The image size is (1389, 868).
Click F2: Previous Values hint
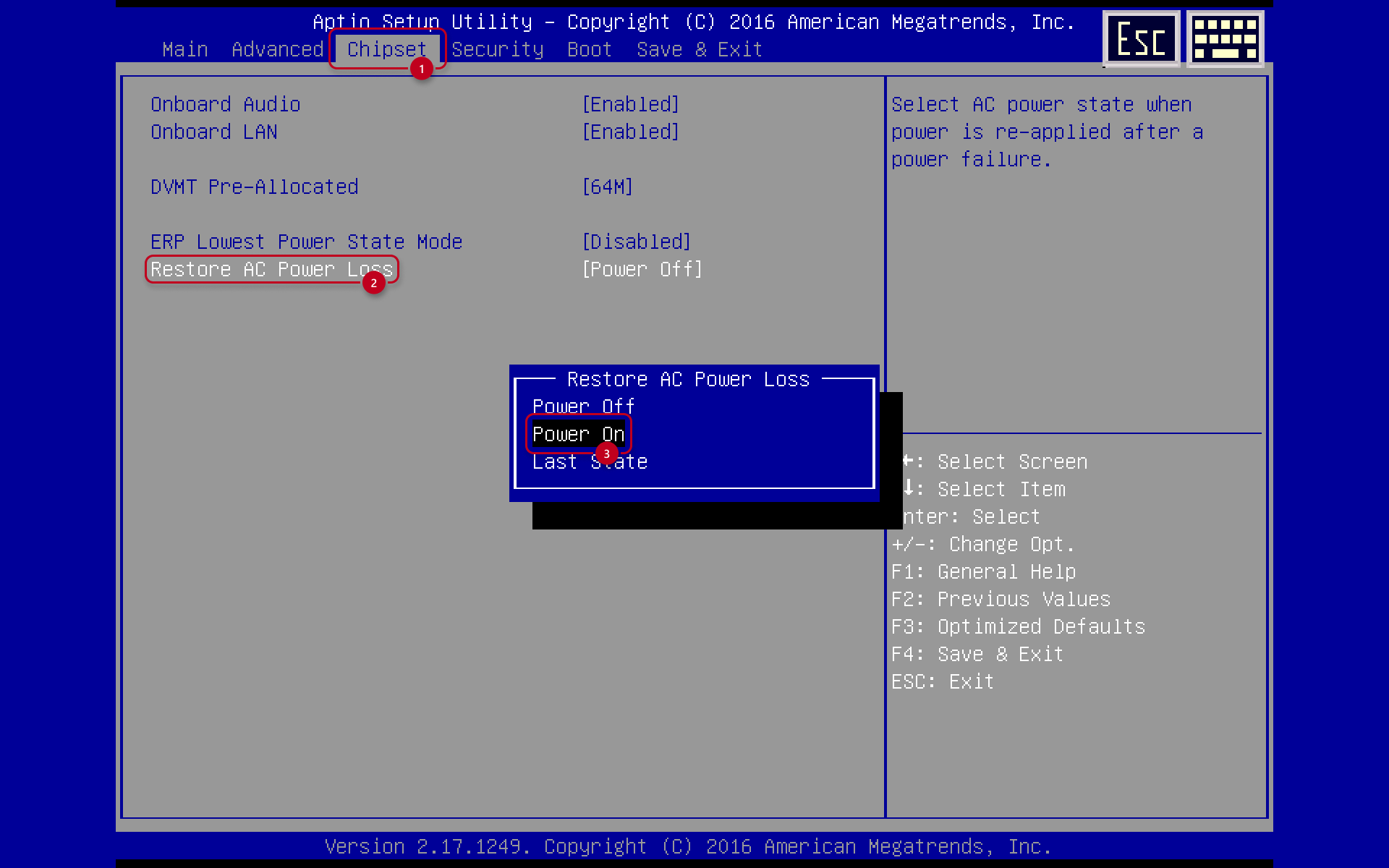click(x=1001, y=599)
